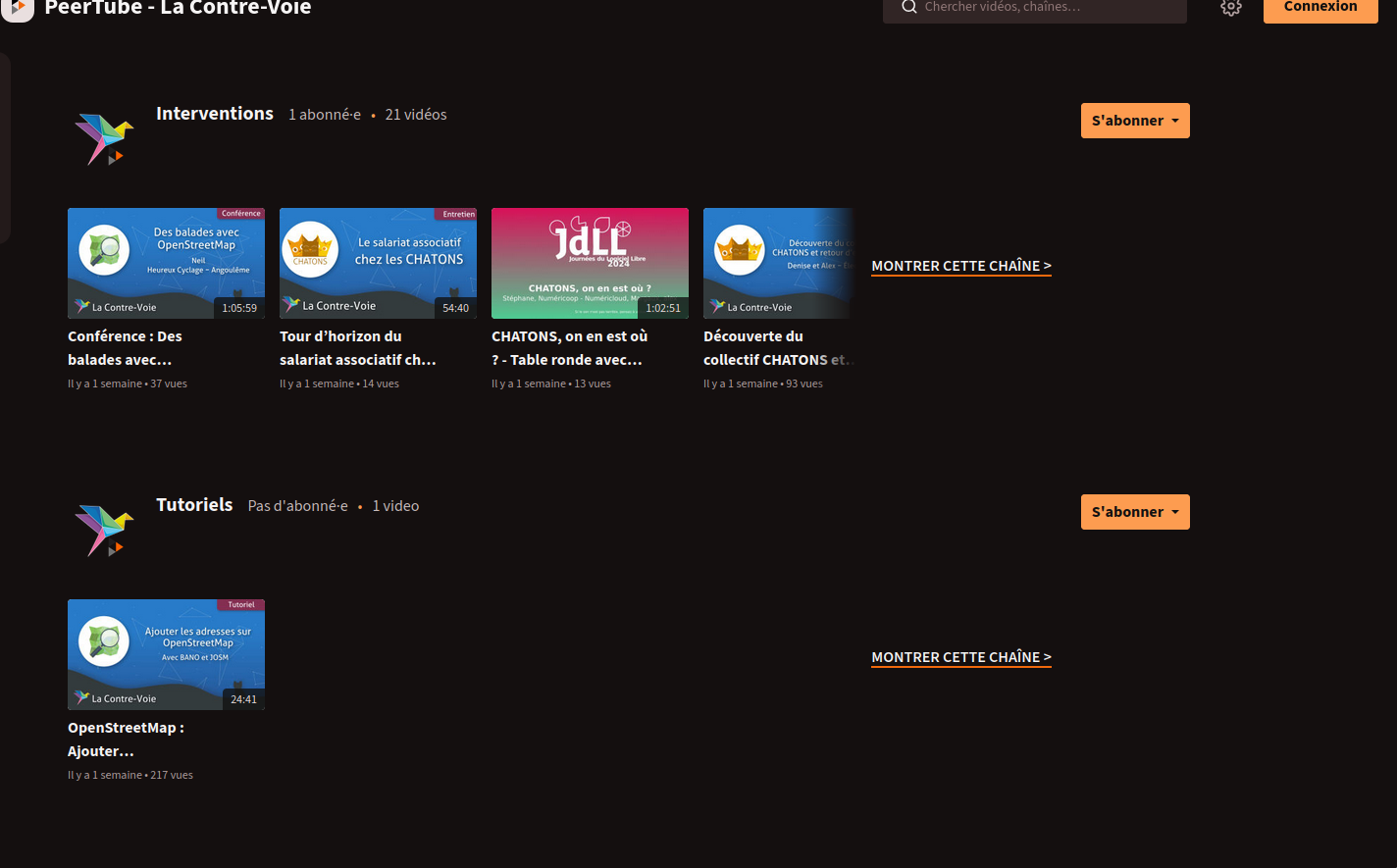This screenshot has height=868, width=1397.
Task: Open Montrer cette chaîne link for Tutoriels
Action: tap(960, 657)
